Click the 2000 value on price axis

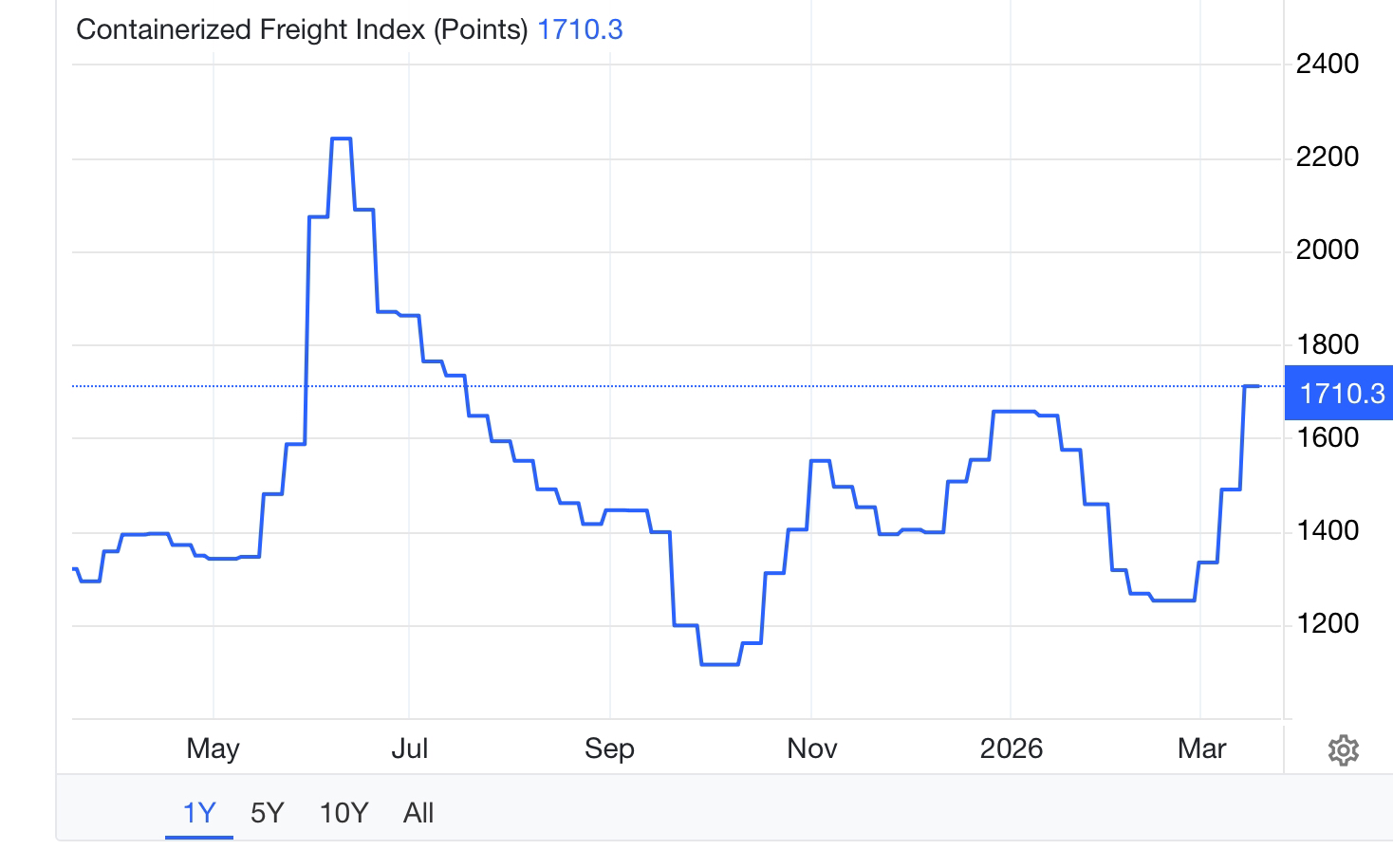coord(1327,249)
